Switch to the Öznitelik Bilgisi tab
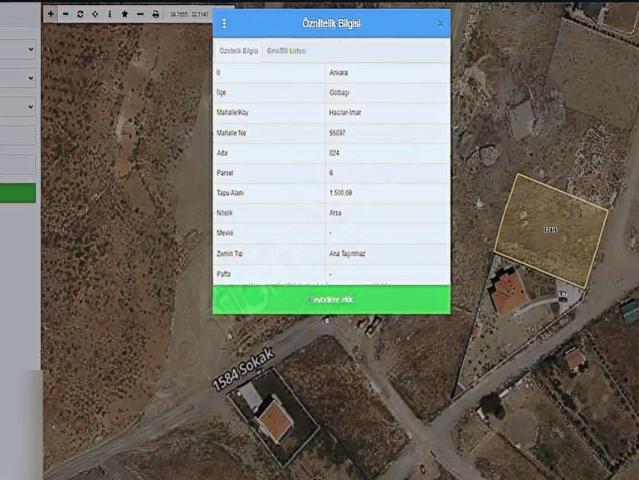The width and height of the screenshot is (639, 480). click(x=238, y=50)
